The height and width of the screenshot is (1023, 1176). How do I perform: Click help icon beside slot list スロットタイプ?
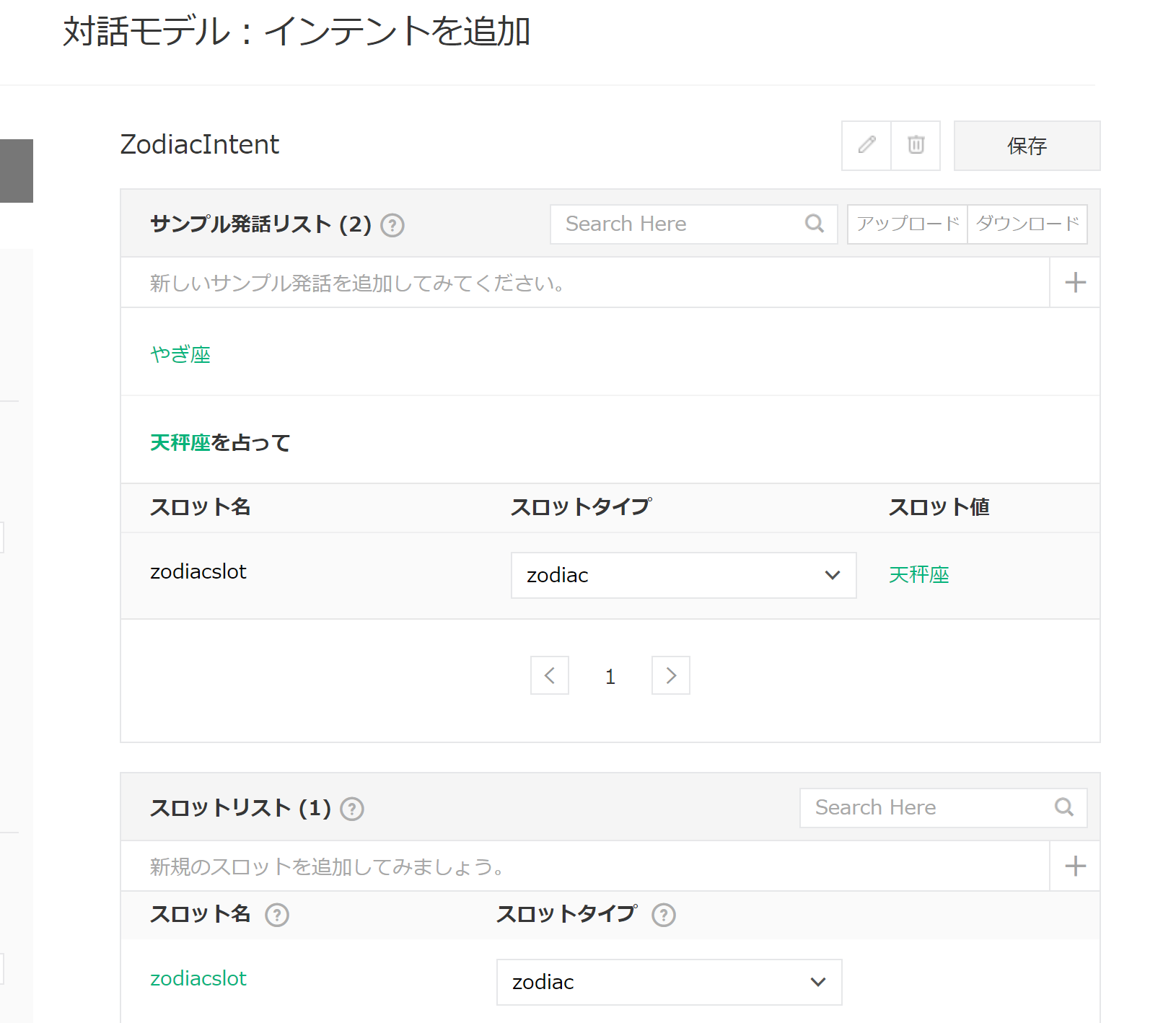[x=664, y=915]
